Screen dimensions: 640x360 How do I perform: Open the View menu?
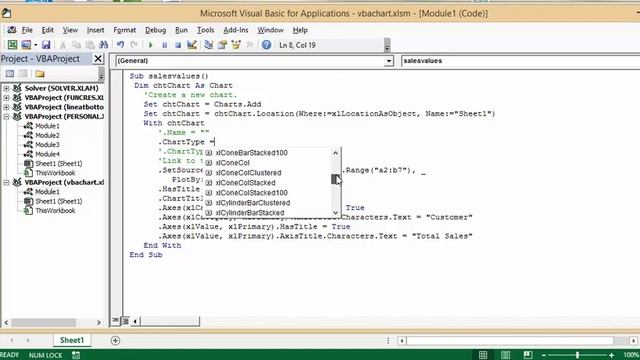coord(70,30)
